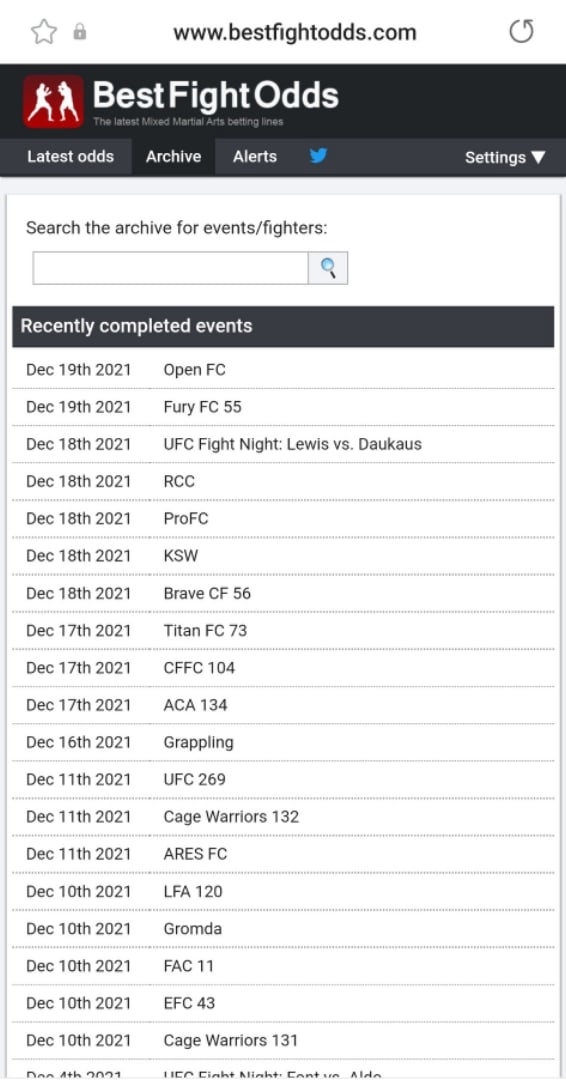The image size is (566, 1080).
Task: View the Fury FC 55 event
Action: click(x=202, y=407)
